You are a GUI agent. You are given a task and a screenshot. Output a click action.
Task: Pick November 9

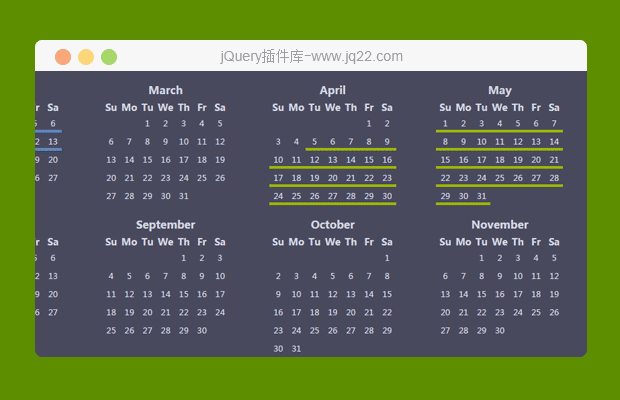[500, 276]
